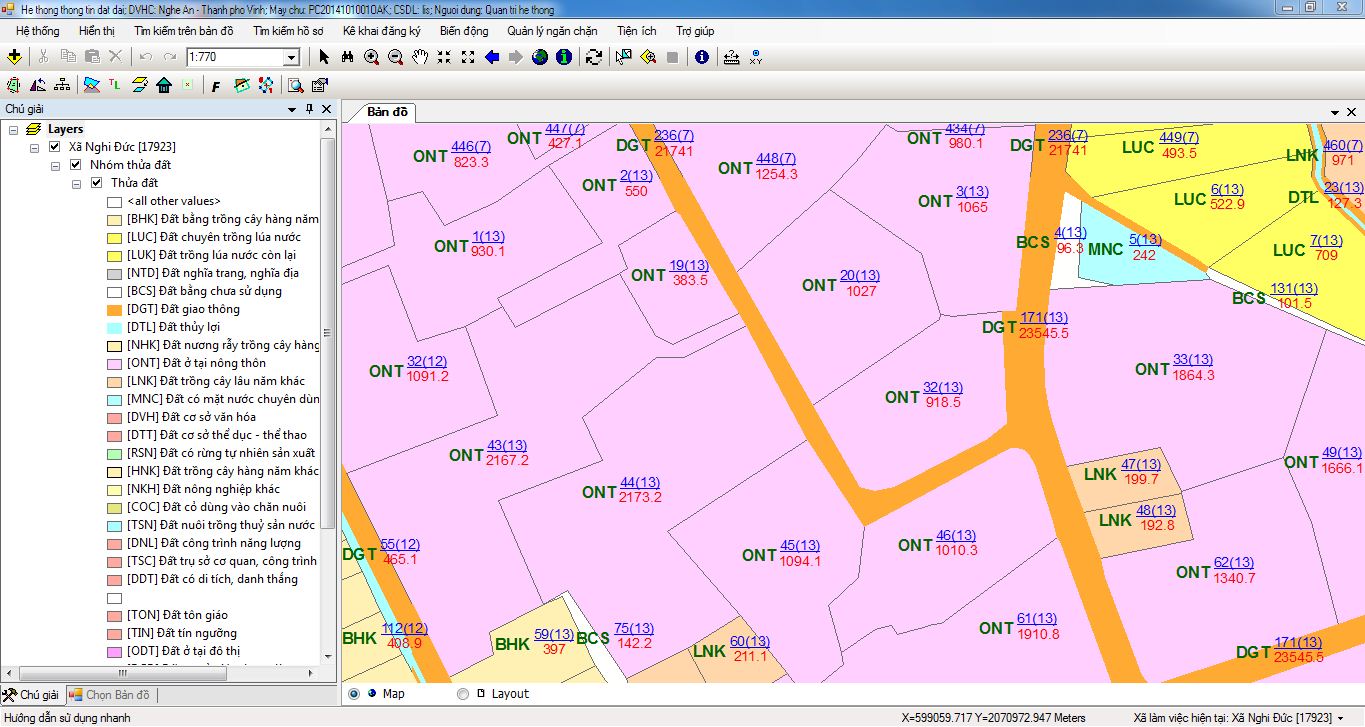Open the Chú giải panel options dropdown arrow
Image resolution: width=1365 pixels, height=727 pixels.
tap(292, 109)
